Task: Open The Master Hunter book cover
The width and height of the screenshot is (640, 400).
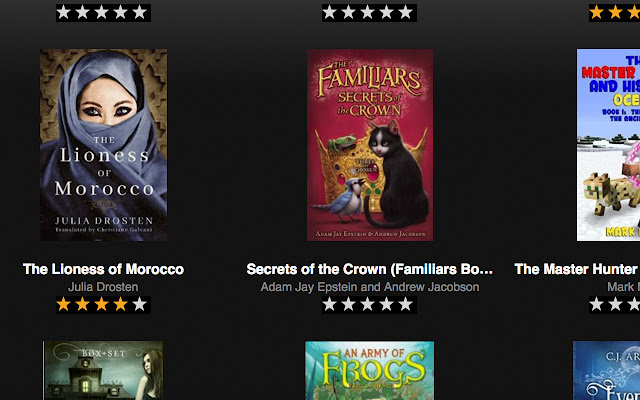Action: coord(608,145)
